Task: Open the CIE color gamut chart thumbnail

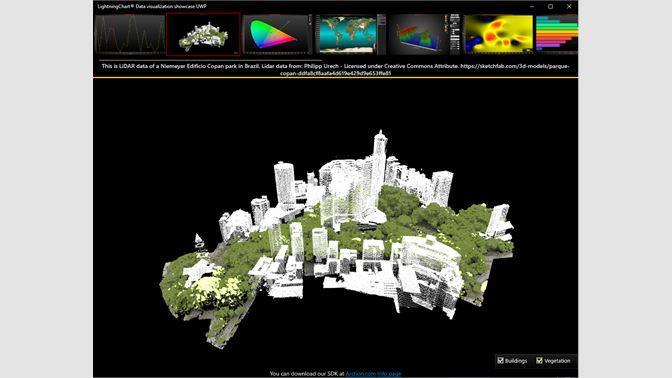Action: (x=278, y=34)
